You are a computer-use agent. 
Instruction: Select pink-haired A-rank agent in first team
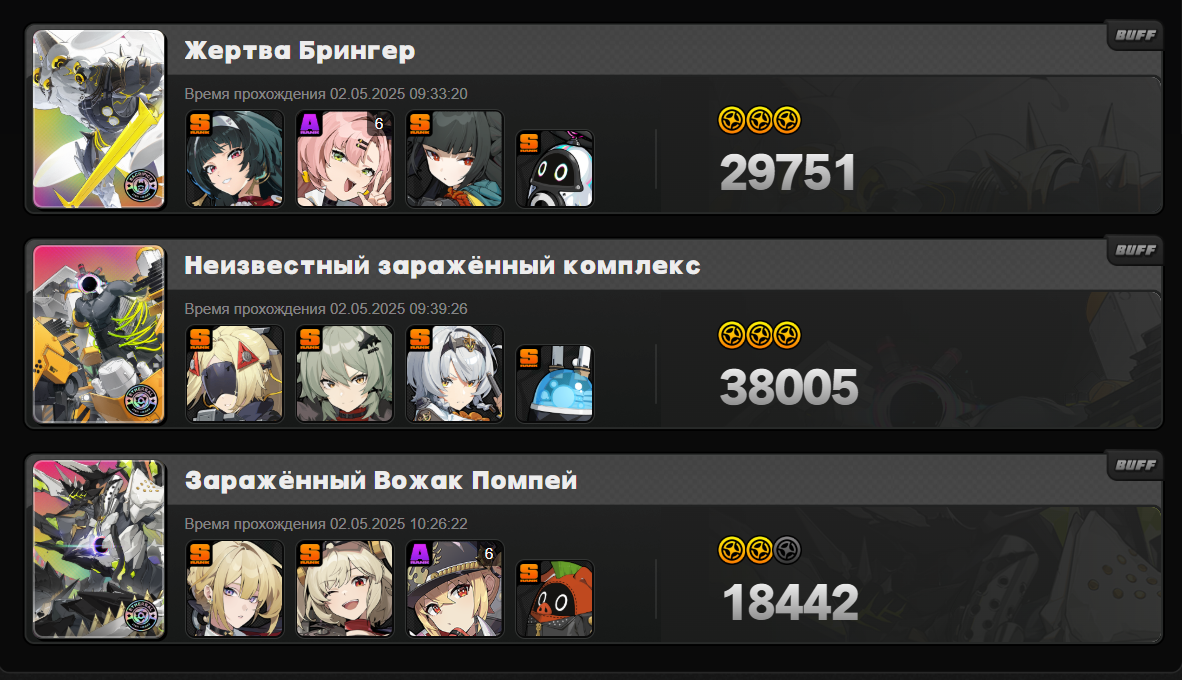344,159
